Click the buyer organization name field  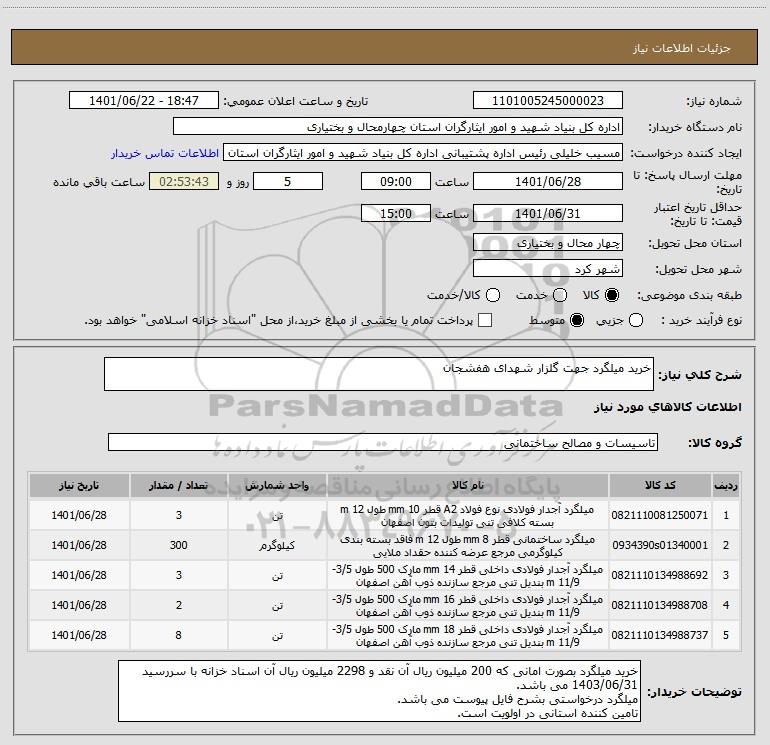tap(398, 127)
